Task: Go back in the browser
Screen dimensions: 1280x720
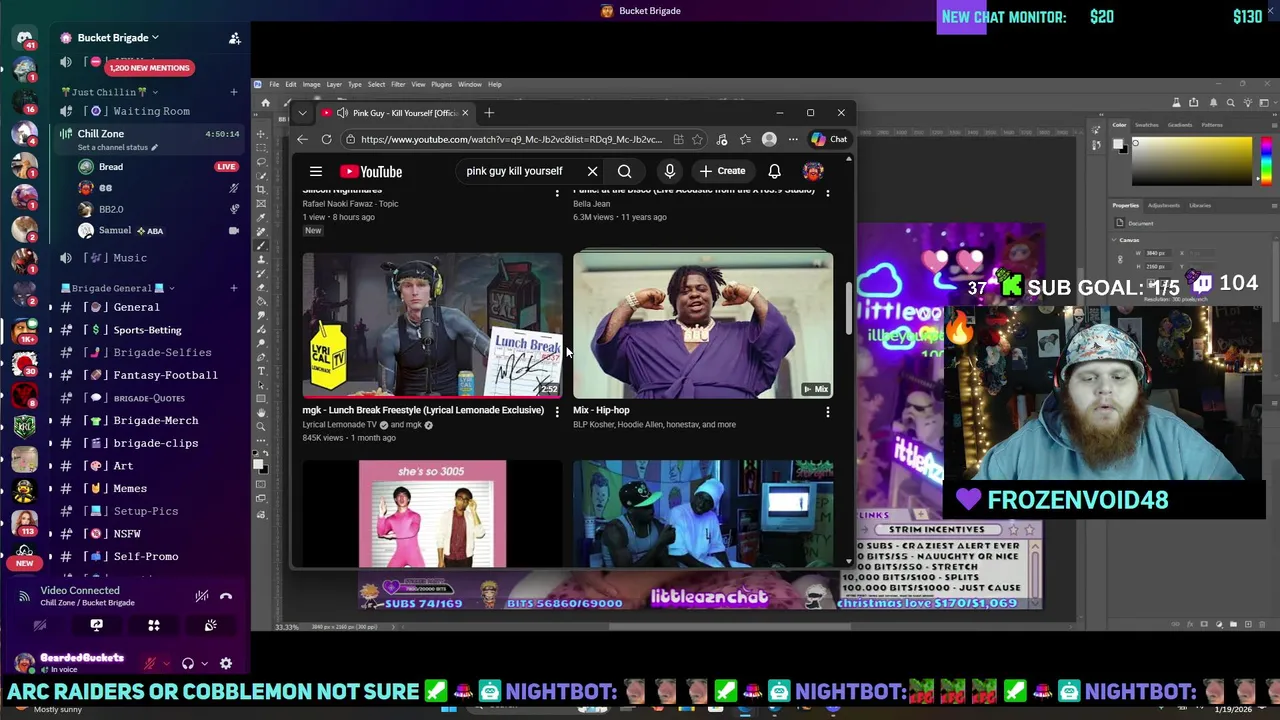Action: (x=303, y=139)
